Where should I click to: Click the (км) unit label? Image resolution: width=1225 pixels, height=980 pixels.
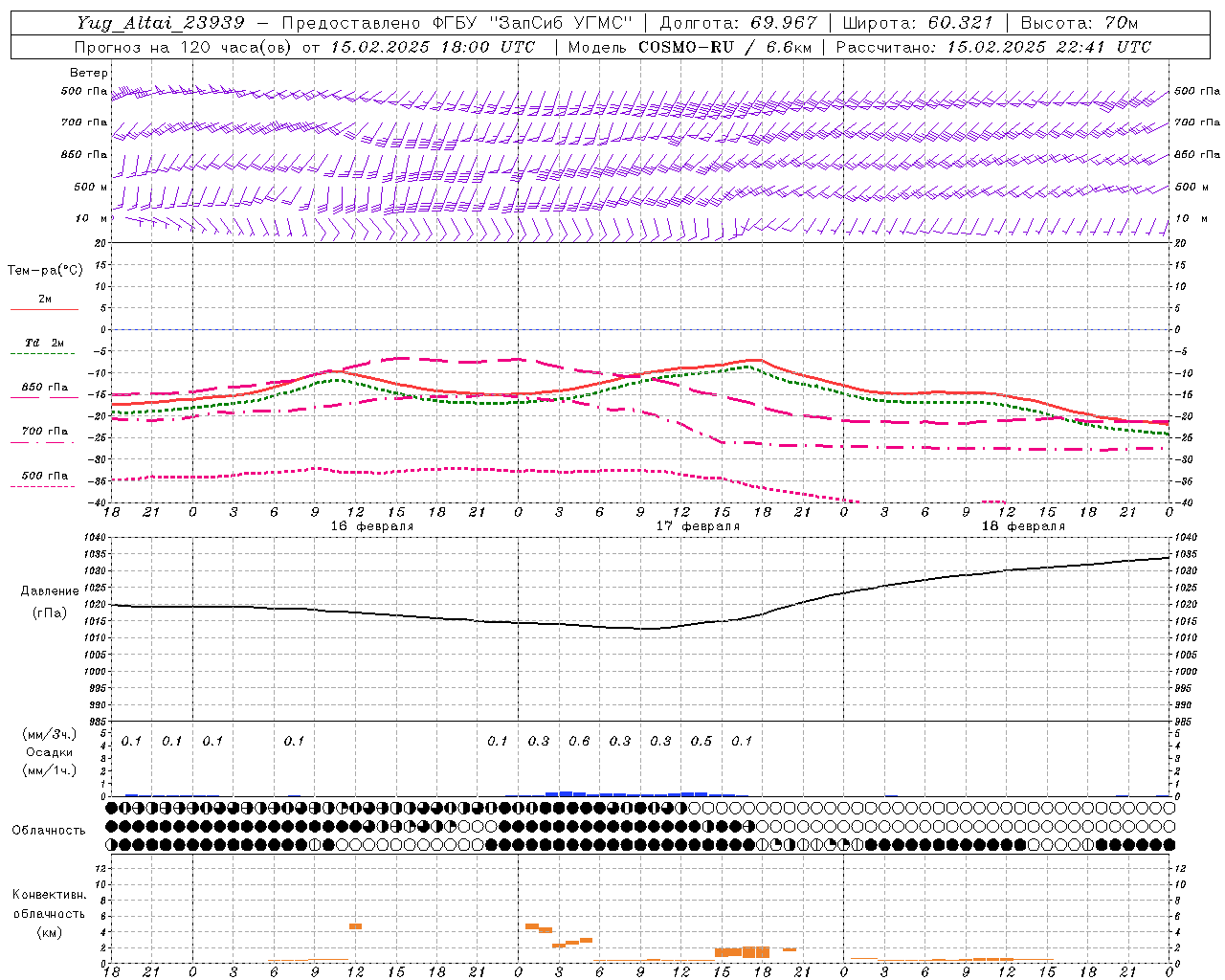click(x=49, y=932)
